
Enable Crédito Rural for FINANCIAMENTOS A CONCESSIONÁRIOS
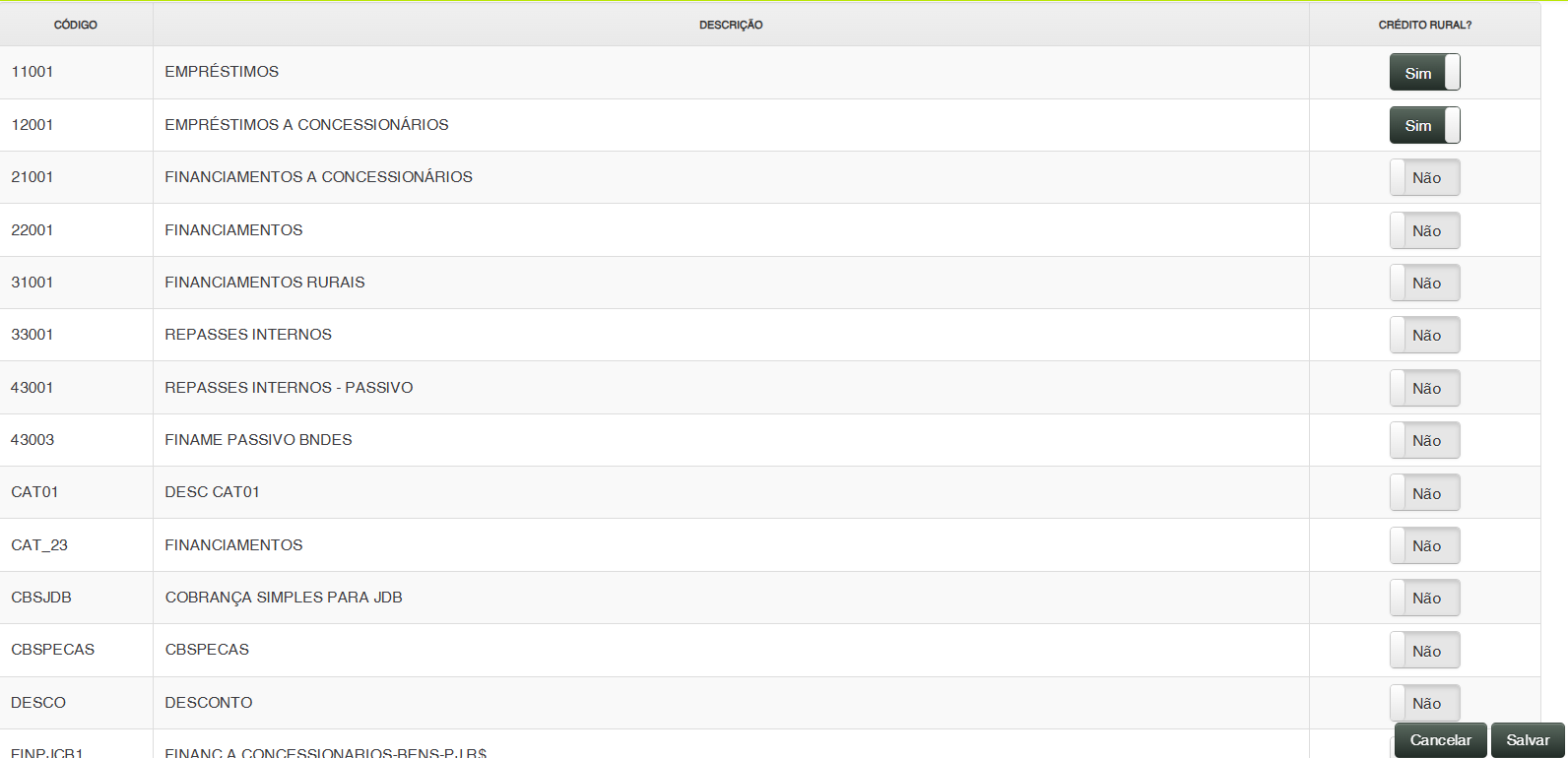[x=1424, y=178]
